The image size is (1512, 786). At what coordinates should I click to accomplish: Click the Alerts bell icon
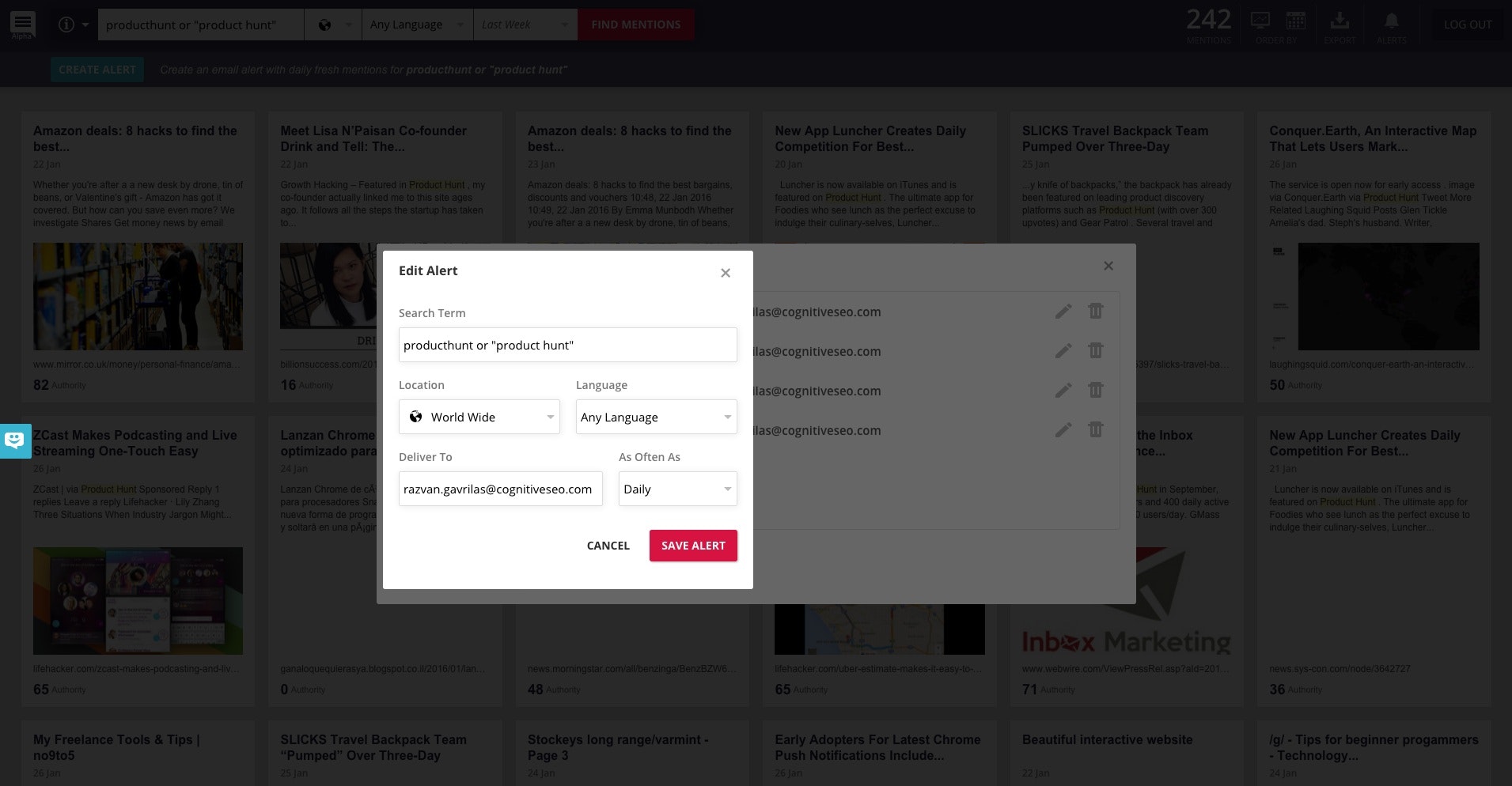coord(1391,21)
